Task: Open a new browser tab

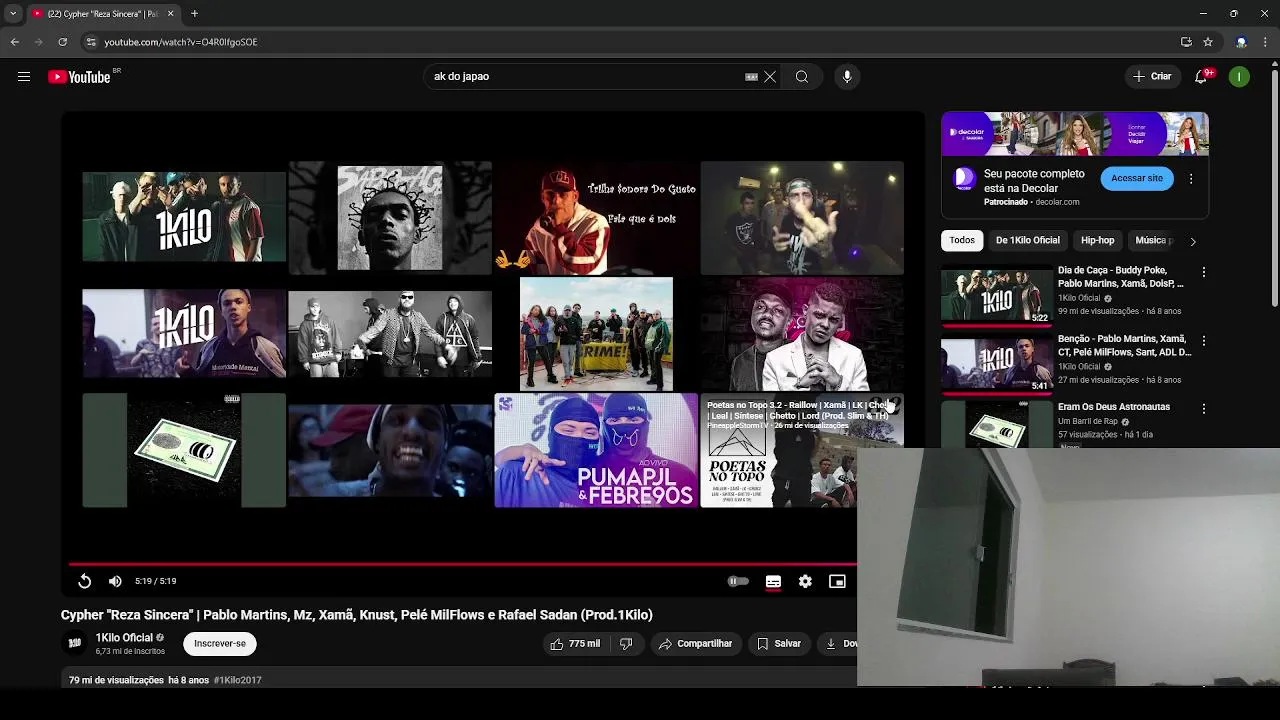Action: point(194,14)
